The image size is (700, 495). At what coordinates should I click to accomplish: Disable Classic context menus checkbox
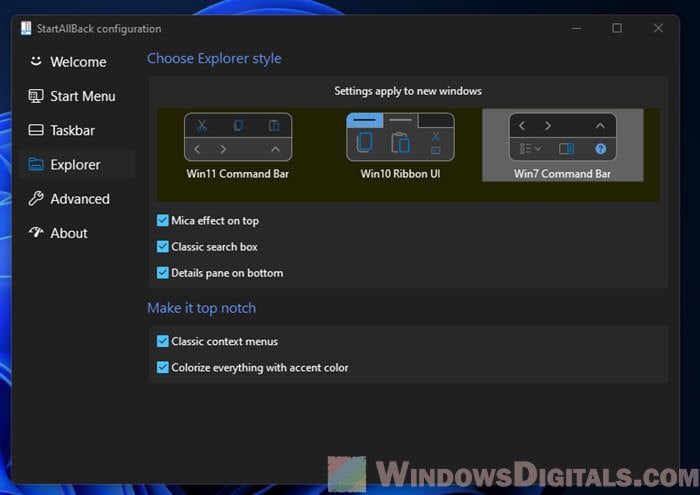(162, 341)
